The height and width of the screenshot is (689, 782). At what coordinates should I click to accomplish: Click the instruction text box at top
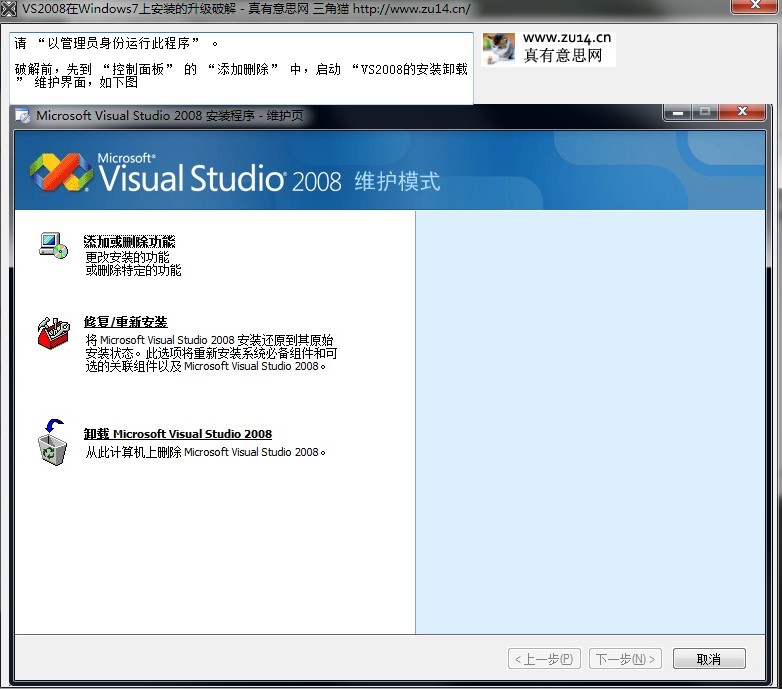pos(241,68)
